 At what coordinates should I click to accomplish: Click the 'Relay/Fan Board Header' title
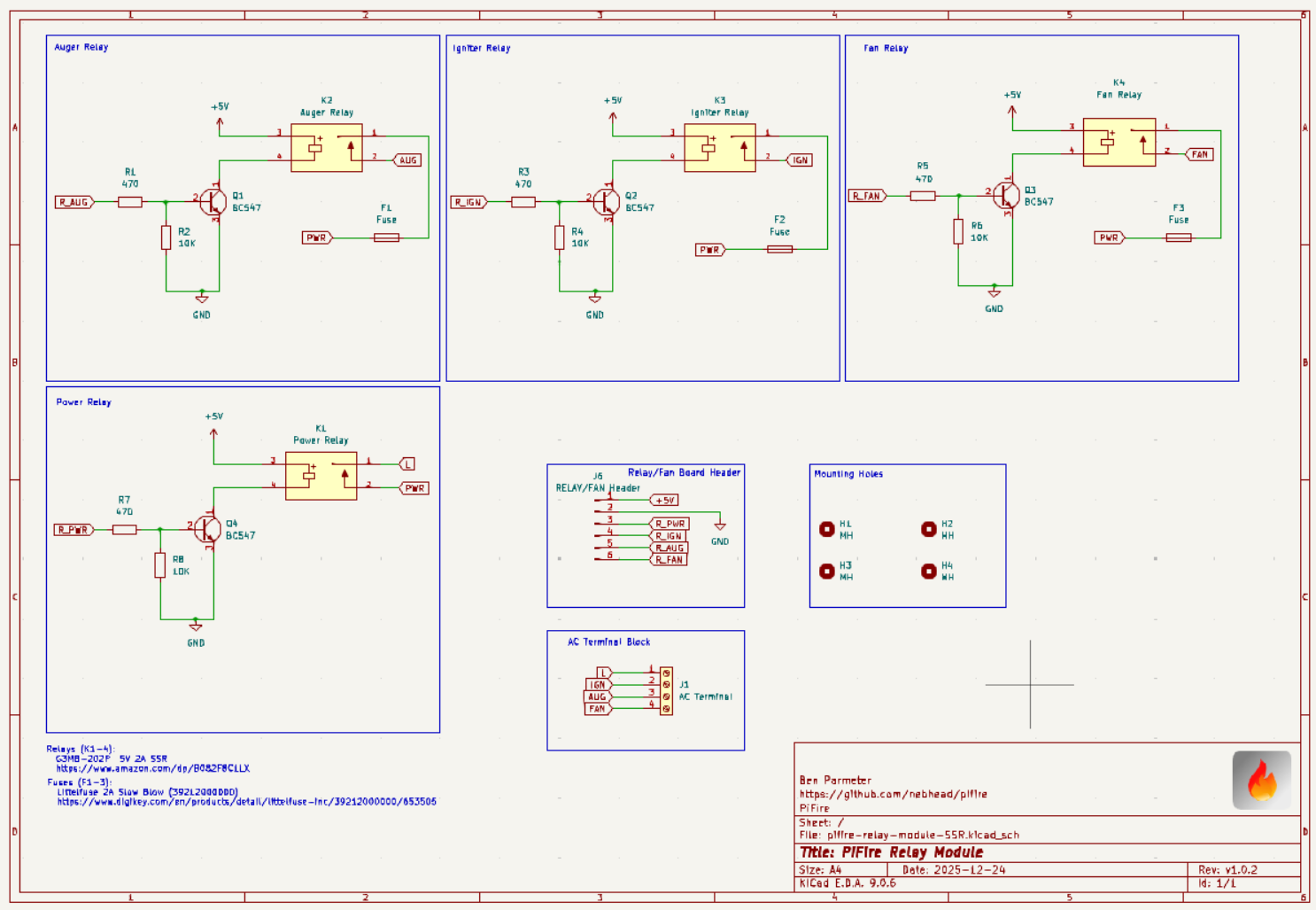click(684, 472)
